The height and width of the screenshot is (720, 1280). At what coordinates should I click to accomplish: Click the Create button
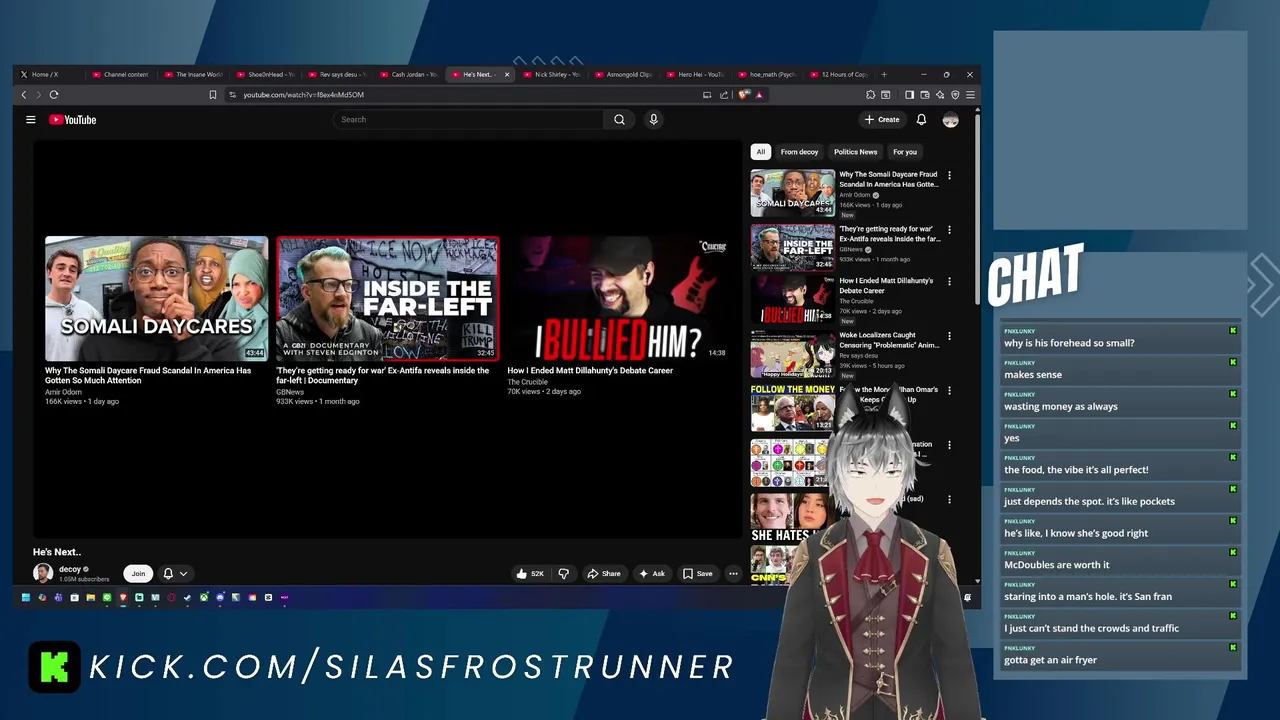coord(882,120)
